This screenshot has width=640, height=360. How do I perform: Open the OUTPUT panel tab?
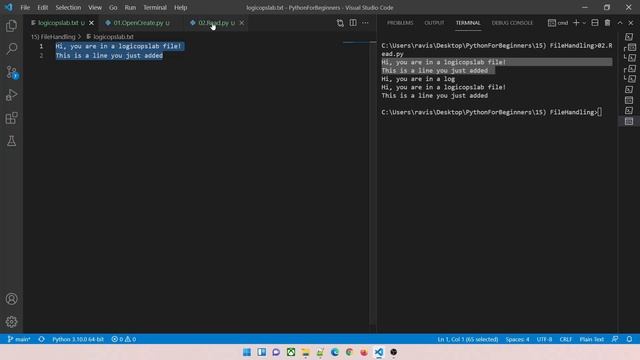(434, 23)
